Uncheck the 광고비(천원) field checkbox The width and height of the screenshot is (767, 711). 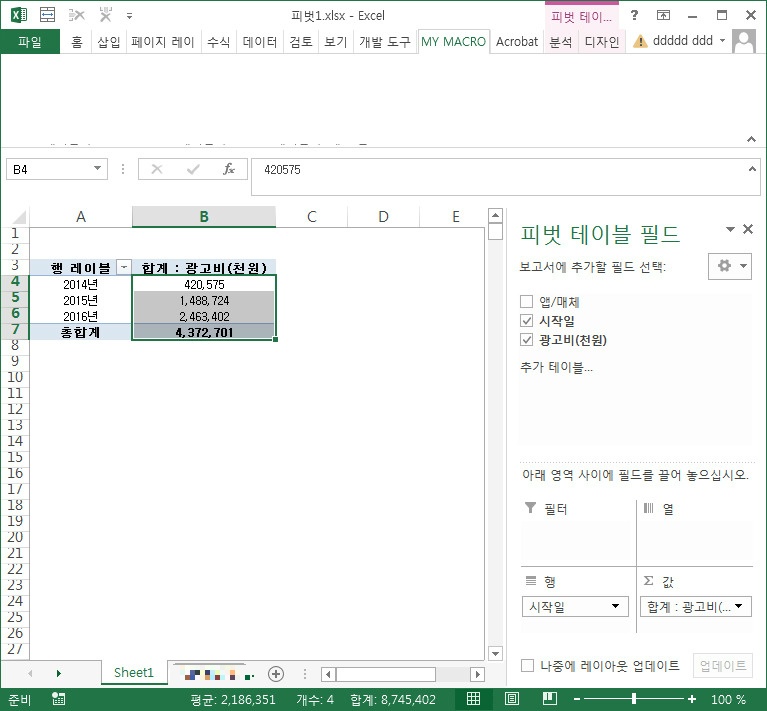pyautogui.click(x=526, y=340)
